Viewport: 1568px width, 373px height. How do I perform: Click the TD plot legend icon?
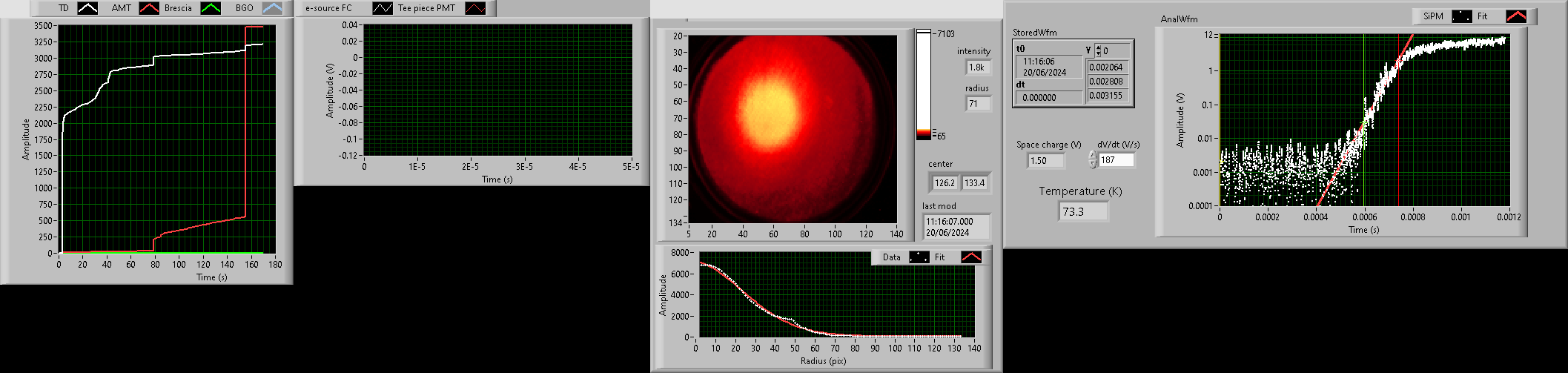tap(87, 8)
